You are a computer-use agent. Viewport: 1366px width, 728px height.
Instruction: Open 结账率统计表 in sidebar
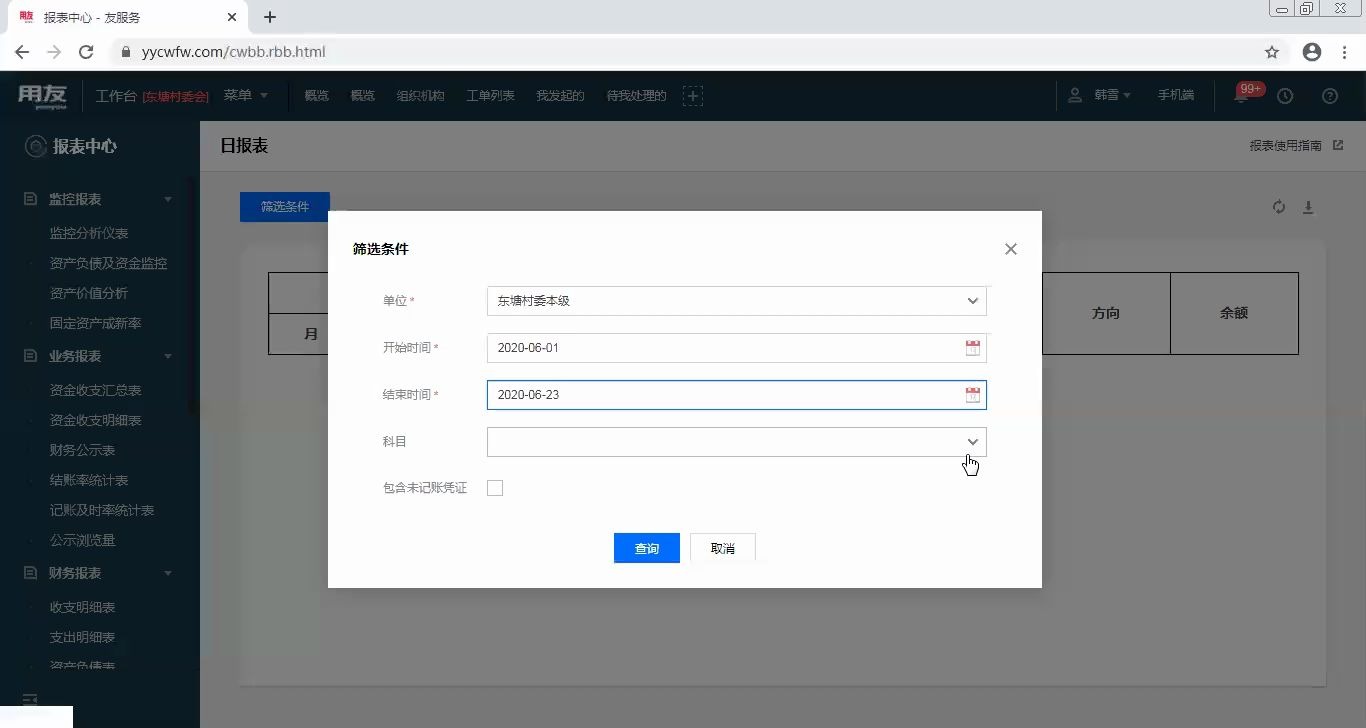89,480
